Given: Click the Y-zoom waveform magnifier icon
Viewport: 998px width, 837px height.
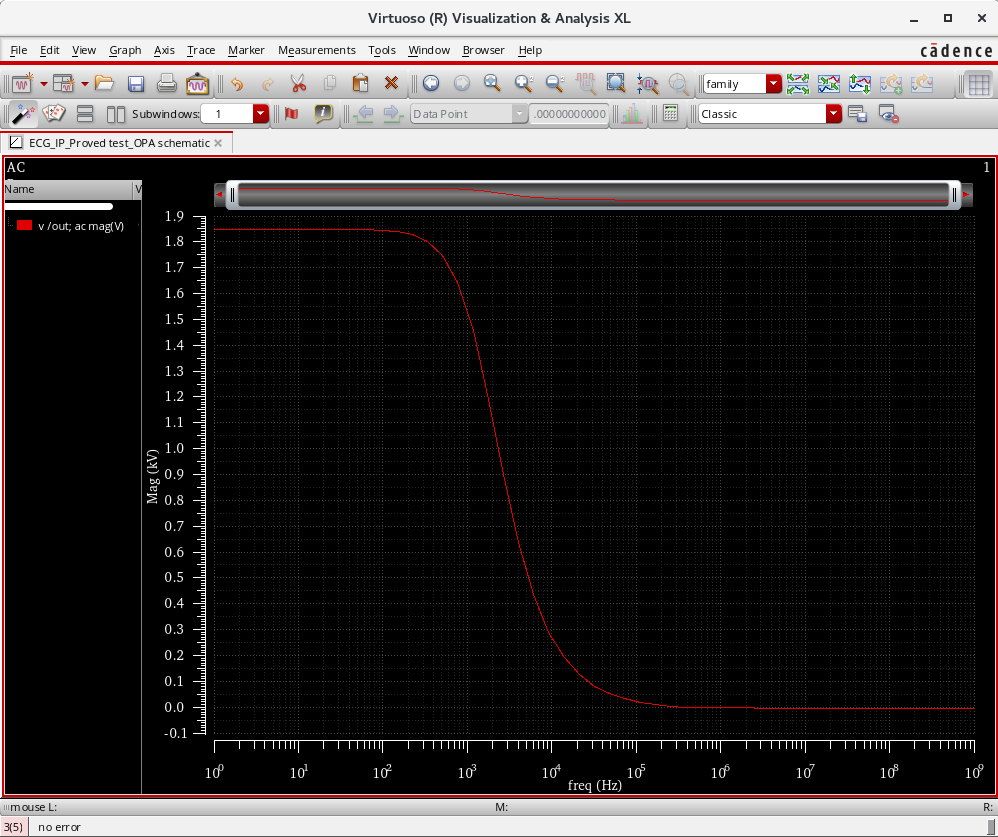Looking at the screenshot, I should tap(647, 83).
